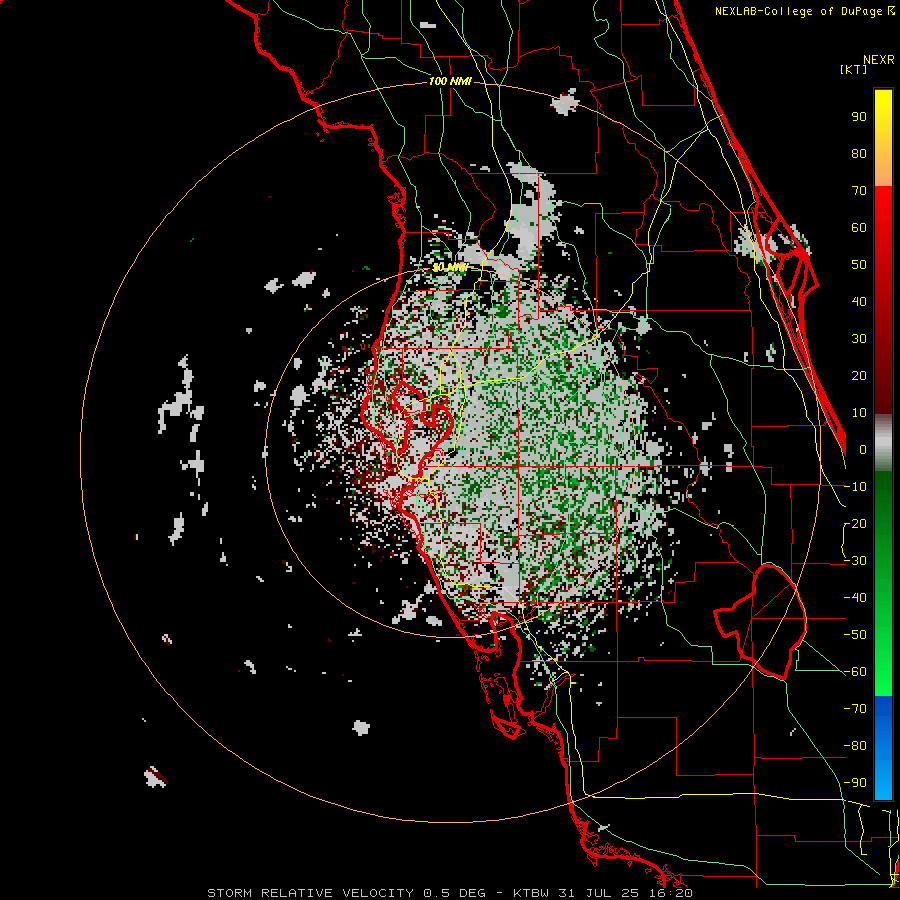
Task: Click the -70 scale value
Action: 855,709
